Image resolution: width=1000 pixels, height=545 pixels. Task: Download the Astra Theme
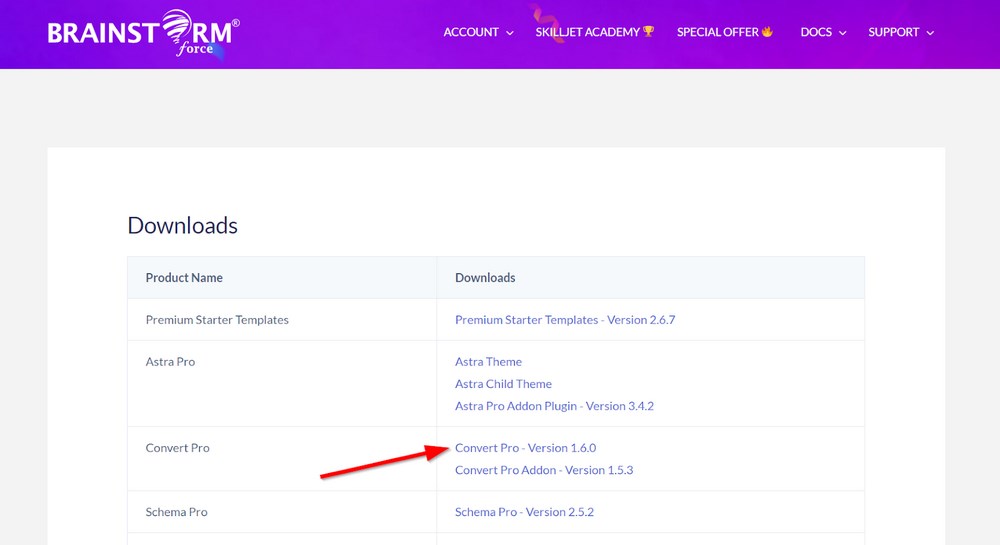tap(489, 361)
